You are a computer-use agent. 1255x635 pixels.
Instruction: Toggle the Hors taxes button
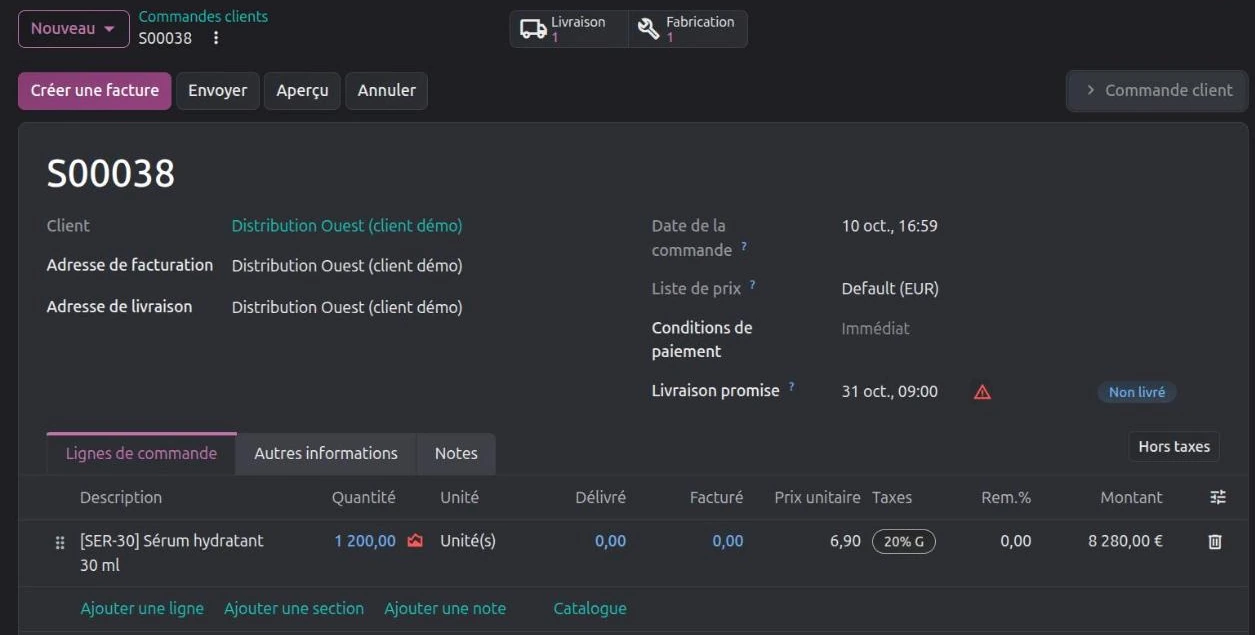tap(1174, 447)
